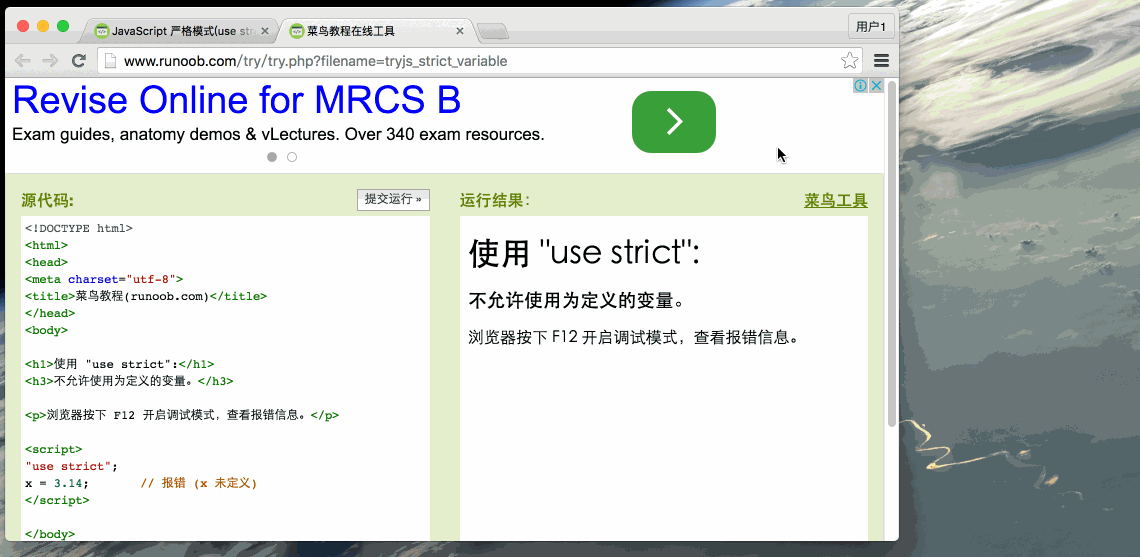Image resolution: width=1140 pixels, height=557 pixels.
Task: Open the 菜鸟工具 link
Action: pyautogui.click(x=836, y=201)
